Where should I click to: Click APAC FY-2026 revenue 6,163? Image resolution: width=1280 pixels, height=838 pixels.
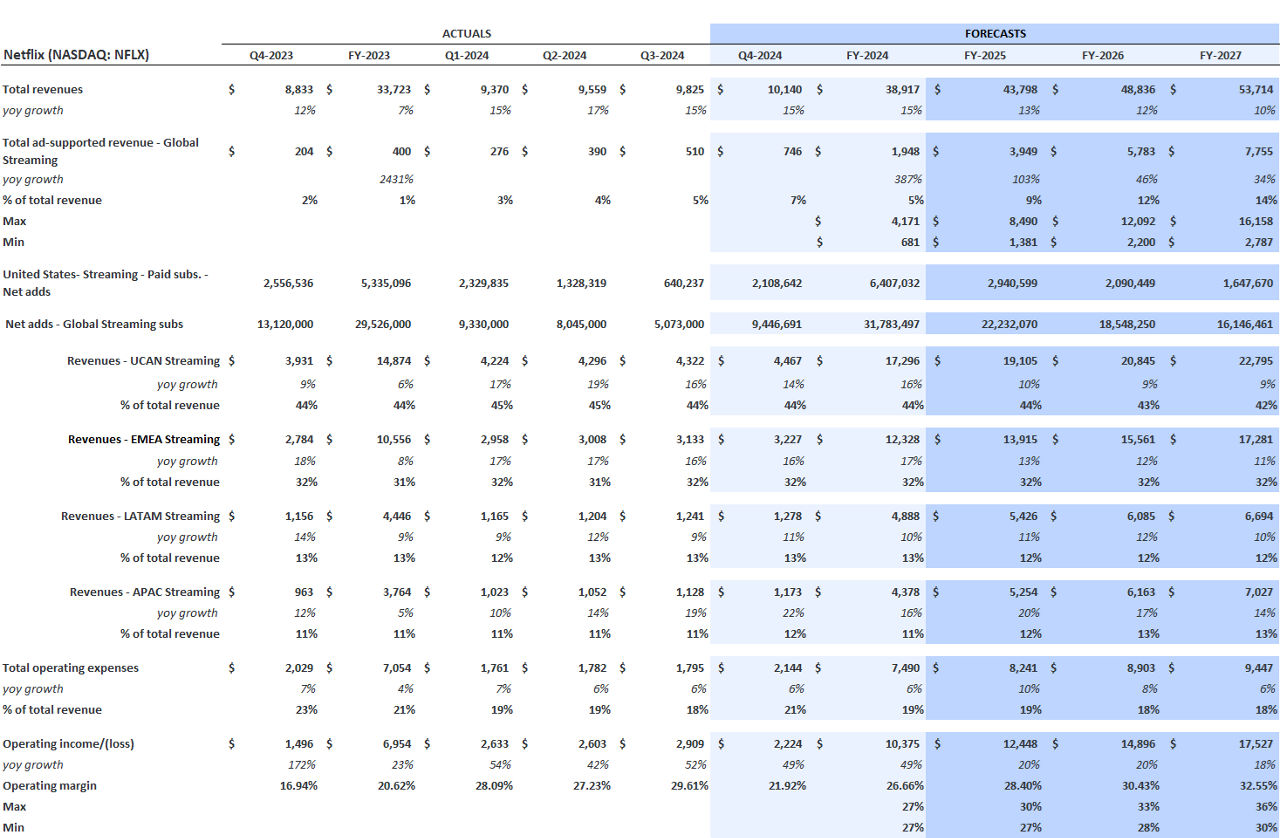point(1140,592)
